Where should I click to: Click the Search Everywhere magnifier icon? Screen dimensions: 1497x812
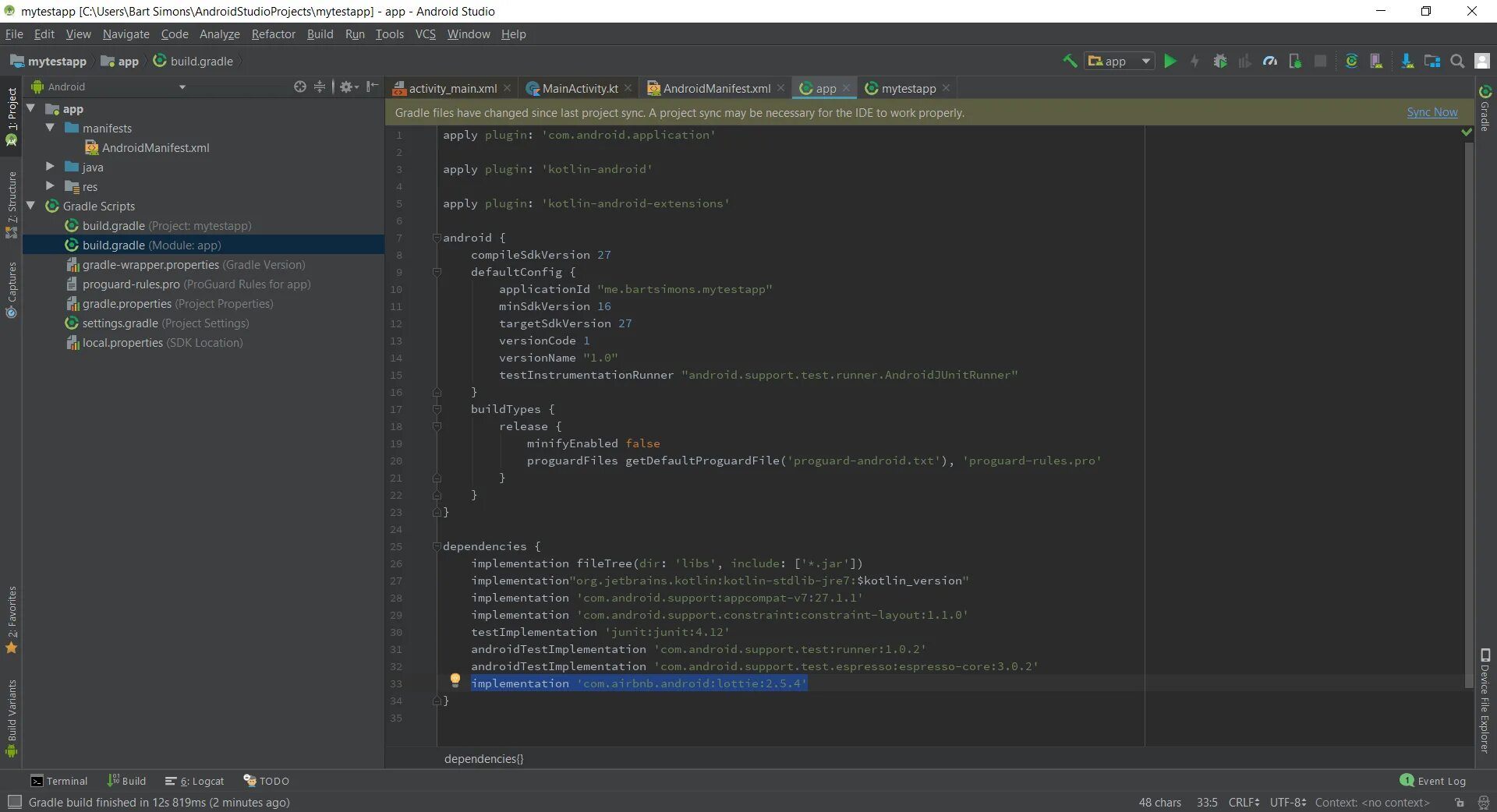1456,61
